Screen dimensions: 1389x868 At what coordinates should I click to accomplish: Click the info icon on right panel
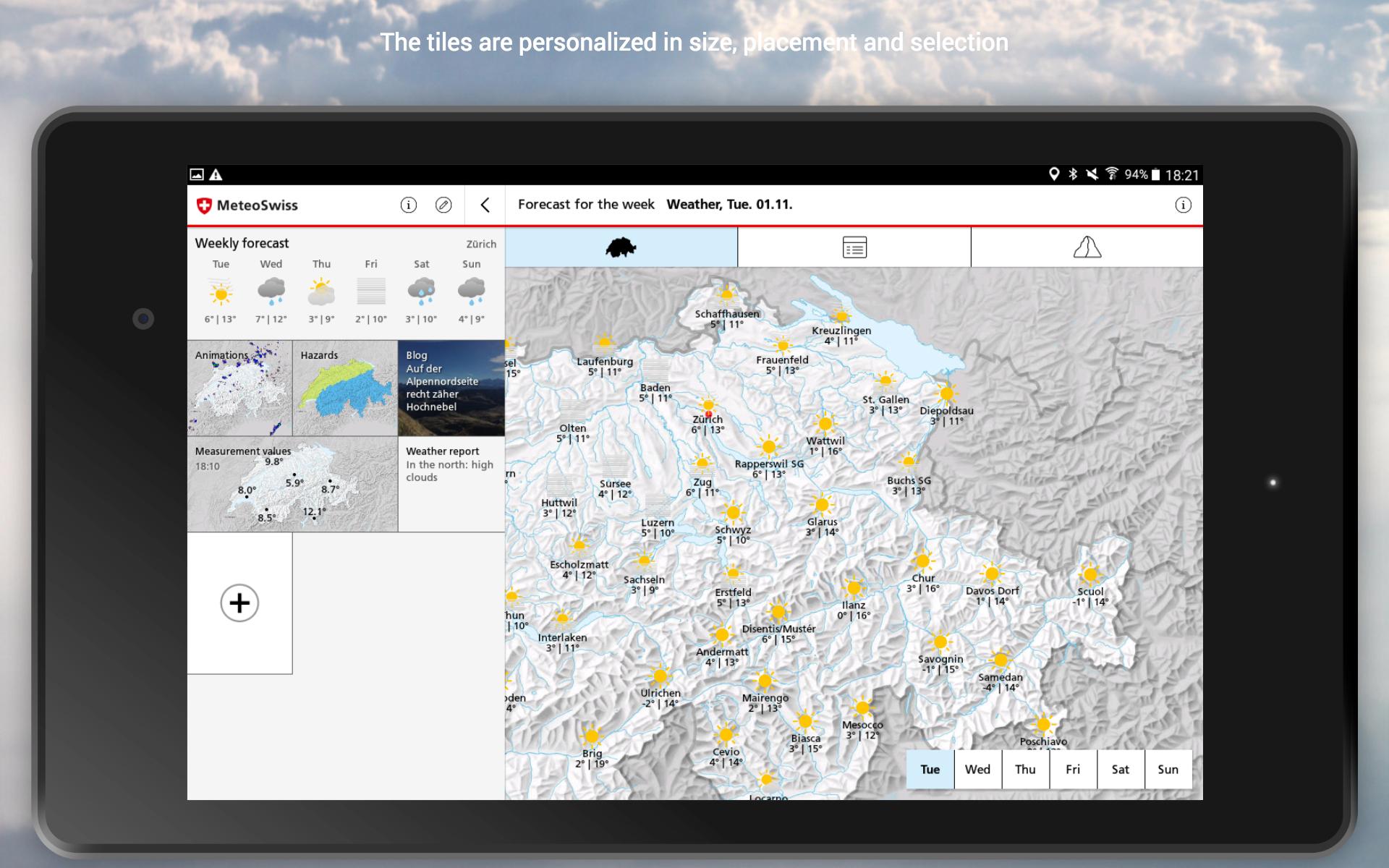(1183, 205)
